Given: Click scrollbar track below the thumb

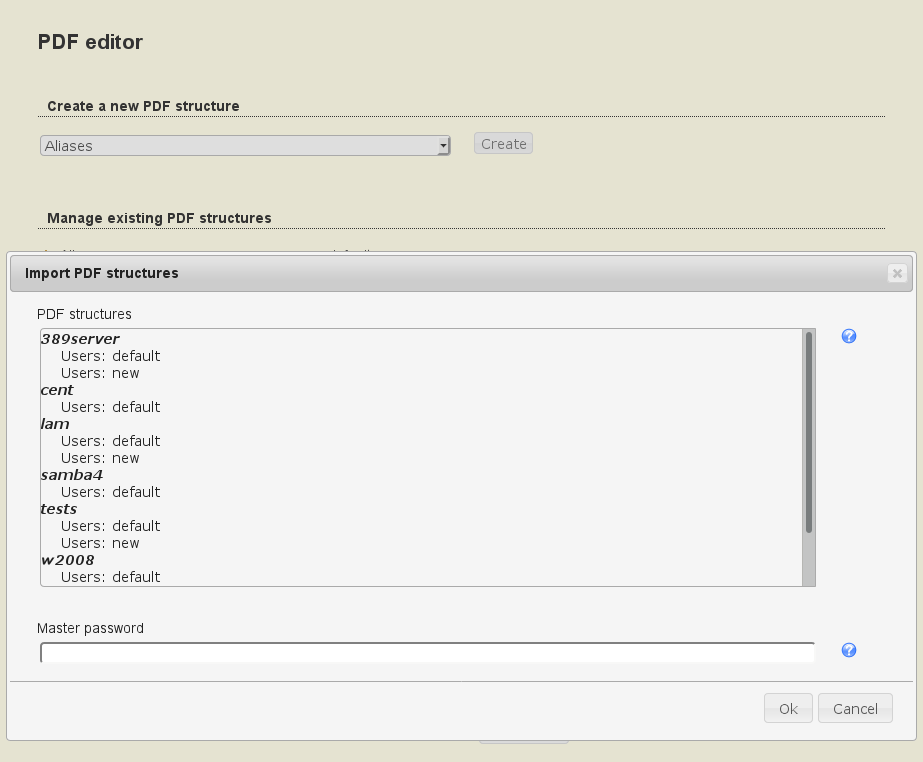Looking at the screenshot, I should 809,560.
